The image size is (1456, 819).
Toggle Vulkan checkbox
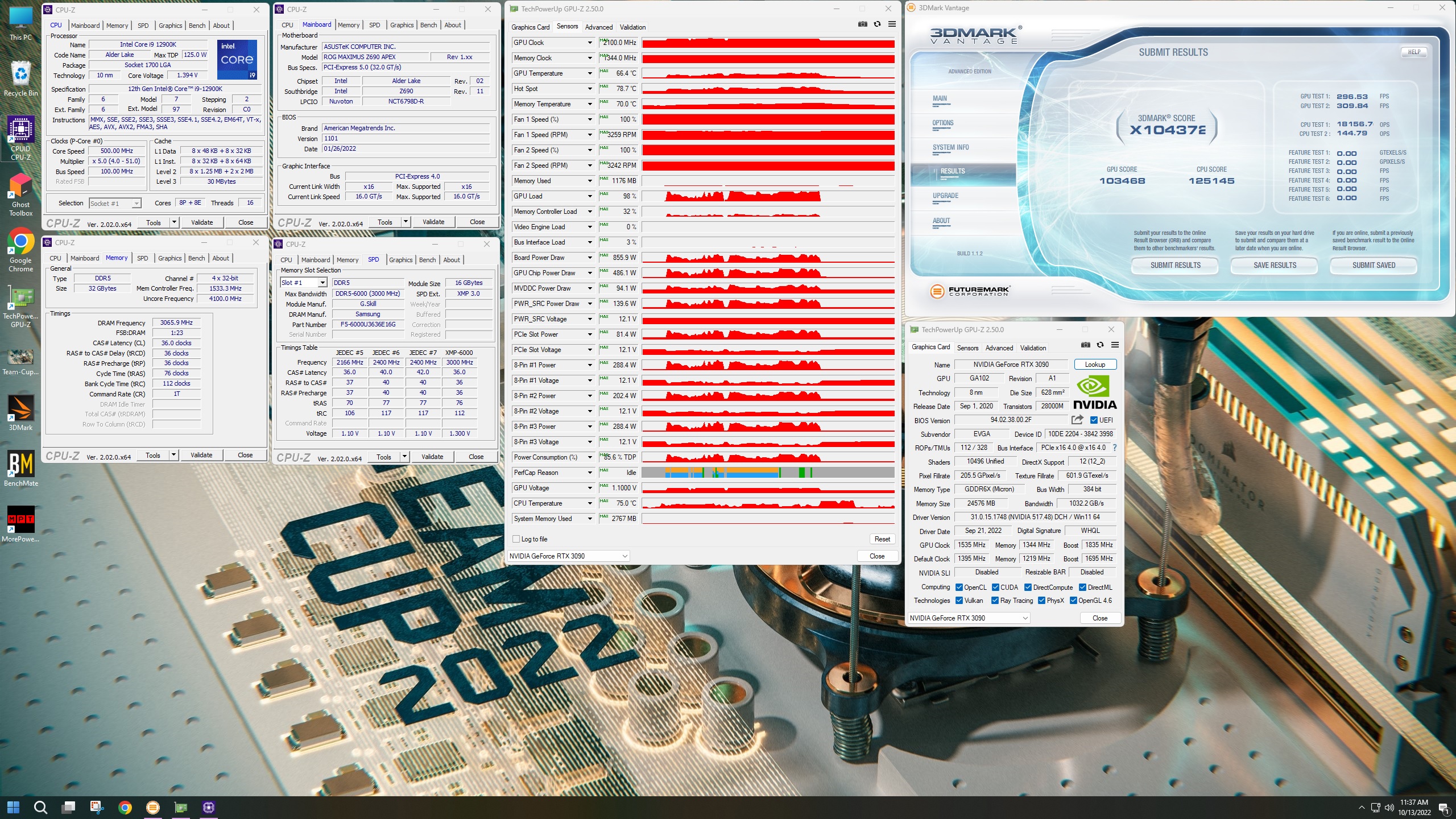(959, 601)
